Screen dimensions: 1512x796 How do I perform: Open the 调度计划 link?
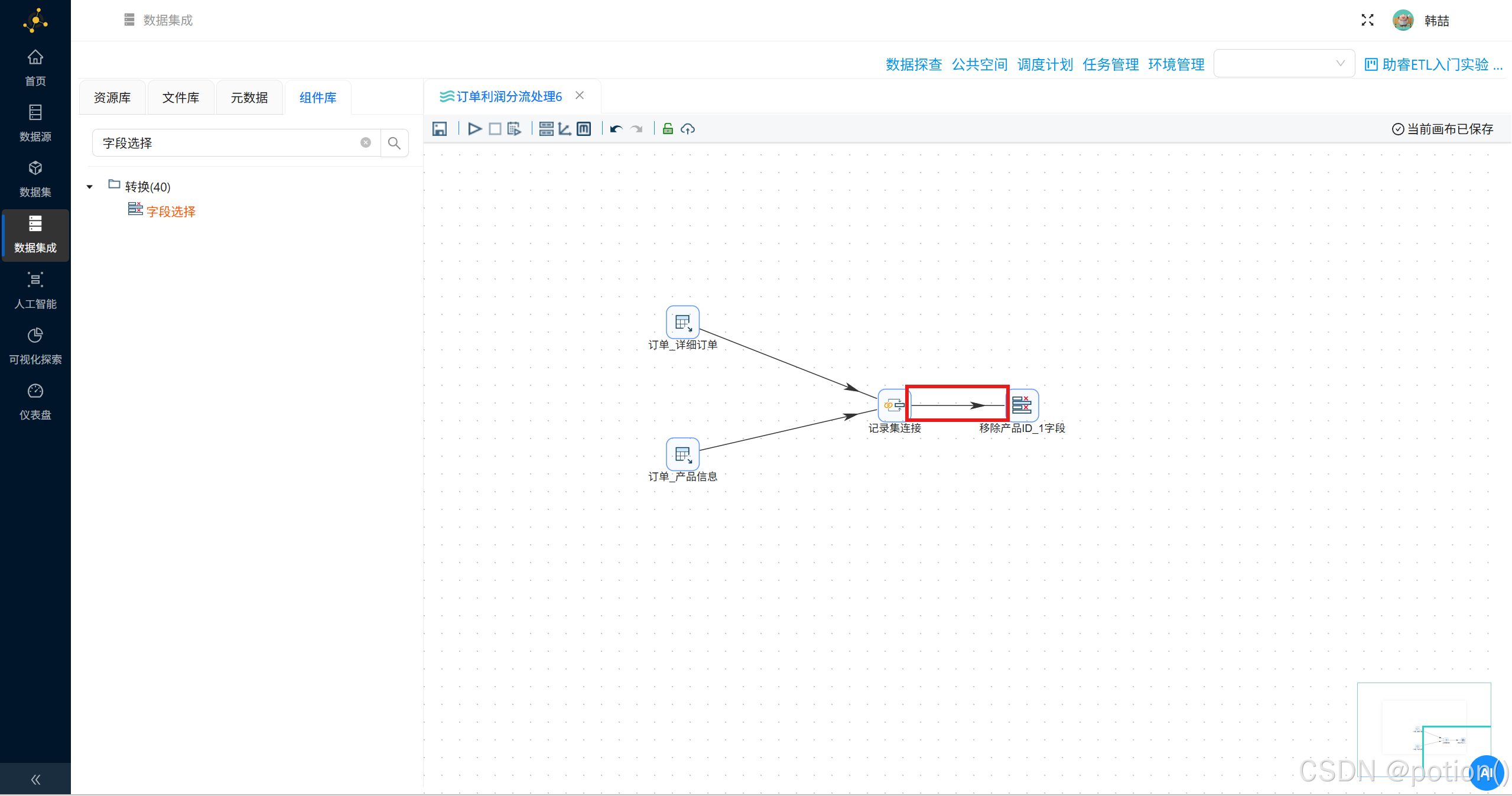click(1045, 64)
